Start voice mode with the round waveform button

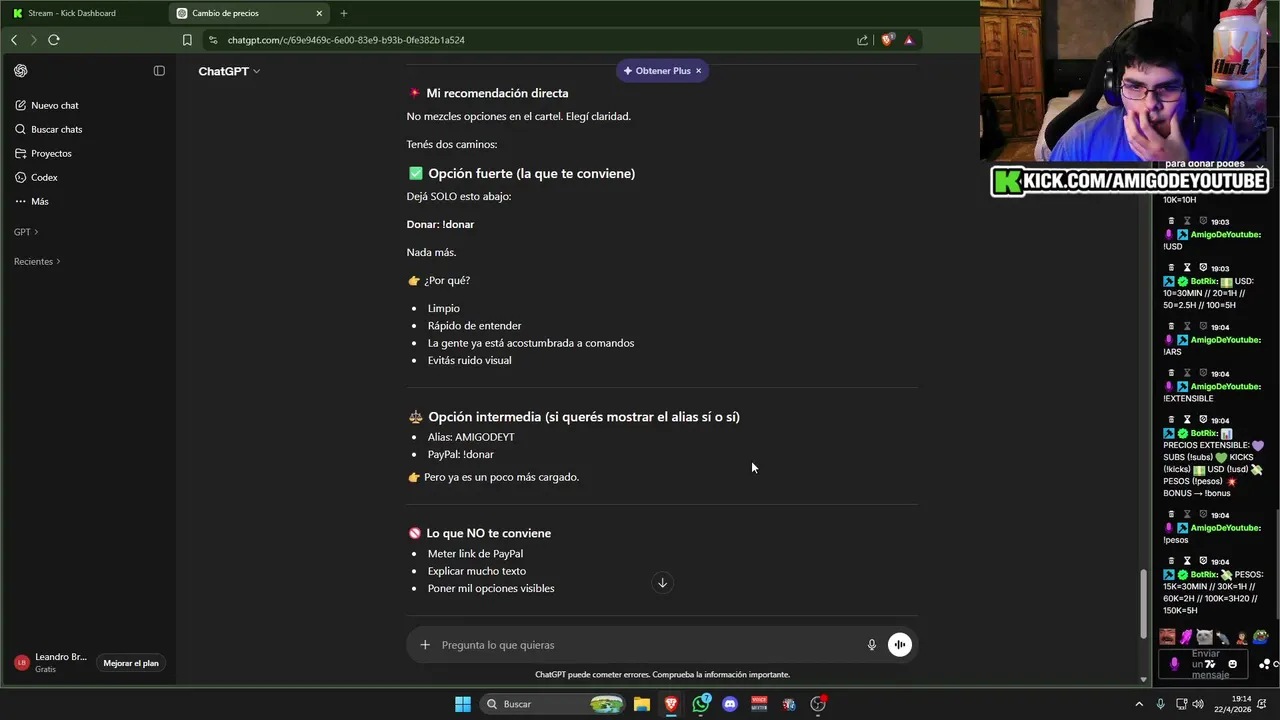pos(900,645)
